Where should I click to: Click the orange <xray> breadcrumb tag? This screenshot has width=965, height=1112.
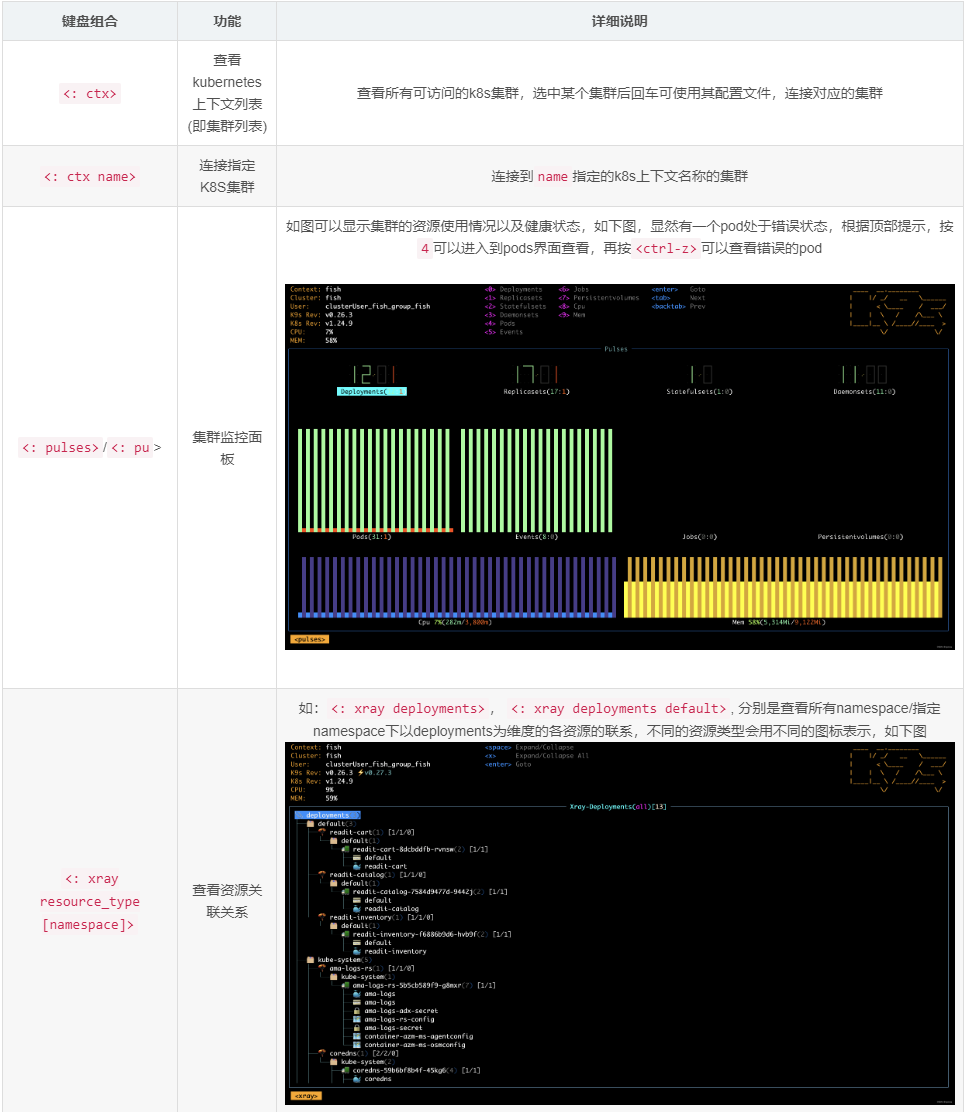(x=306, y=1096)
